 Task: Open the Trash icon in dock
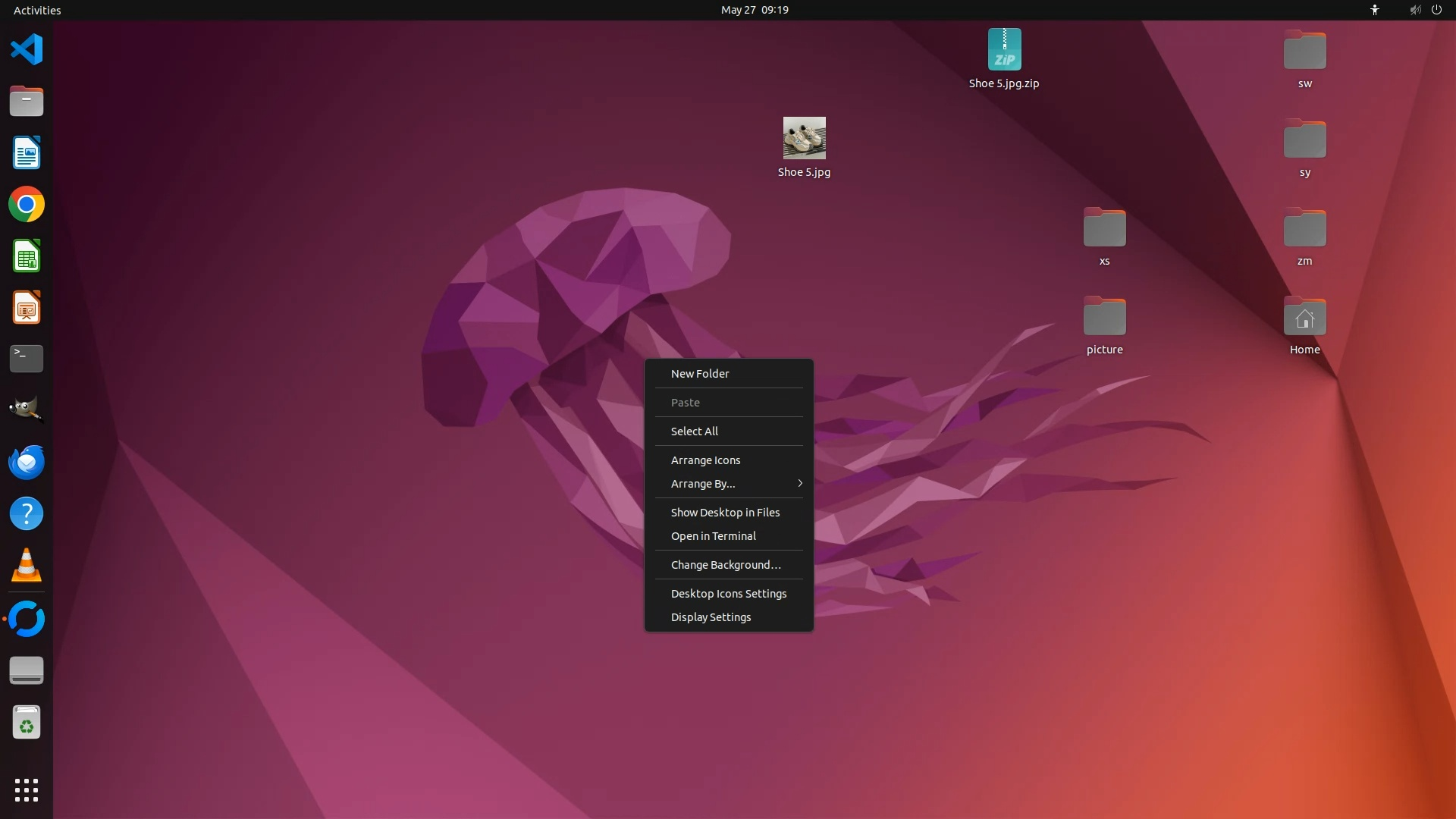pyautogui.click(x=27, y=723)
